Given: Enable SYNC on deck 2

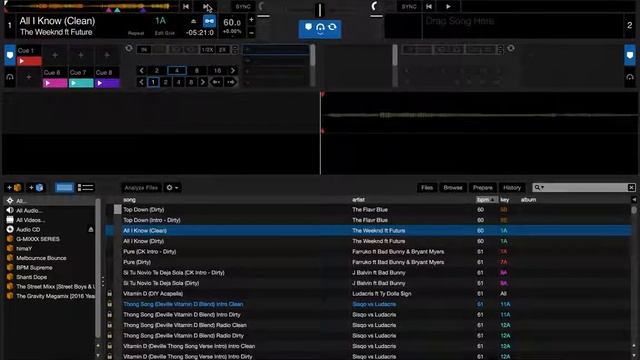Looking at the screenshot, I should click(409, 7).
